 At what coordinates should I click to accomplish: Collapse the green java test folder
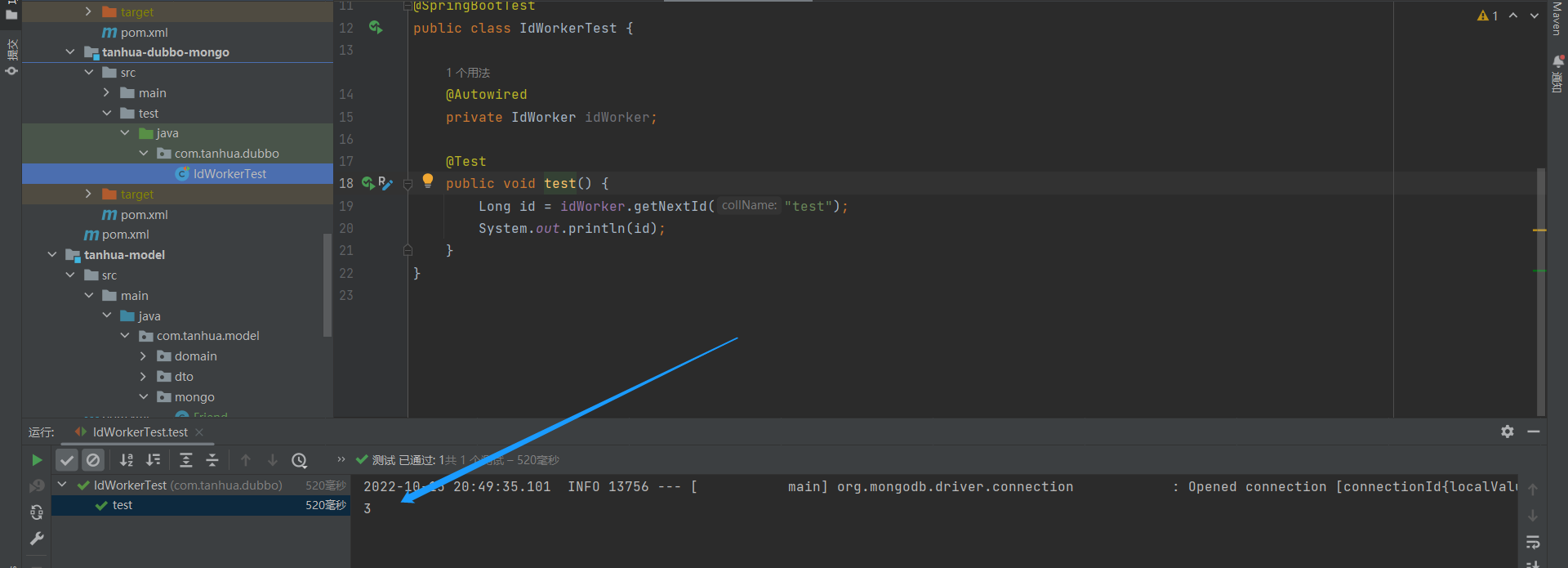click(x=125, y=133)
